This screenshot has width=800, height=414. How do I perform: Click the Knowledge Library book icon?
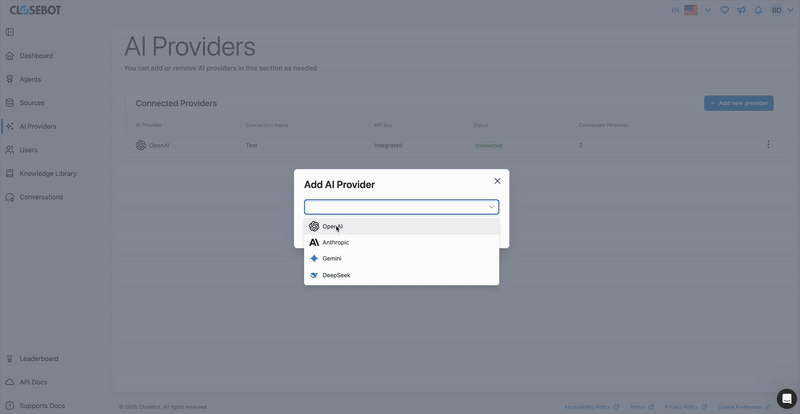10,174
